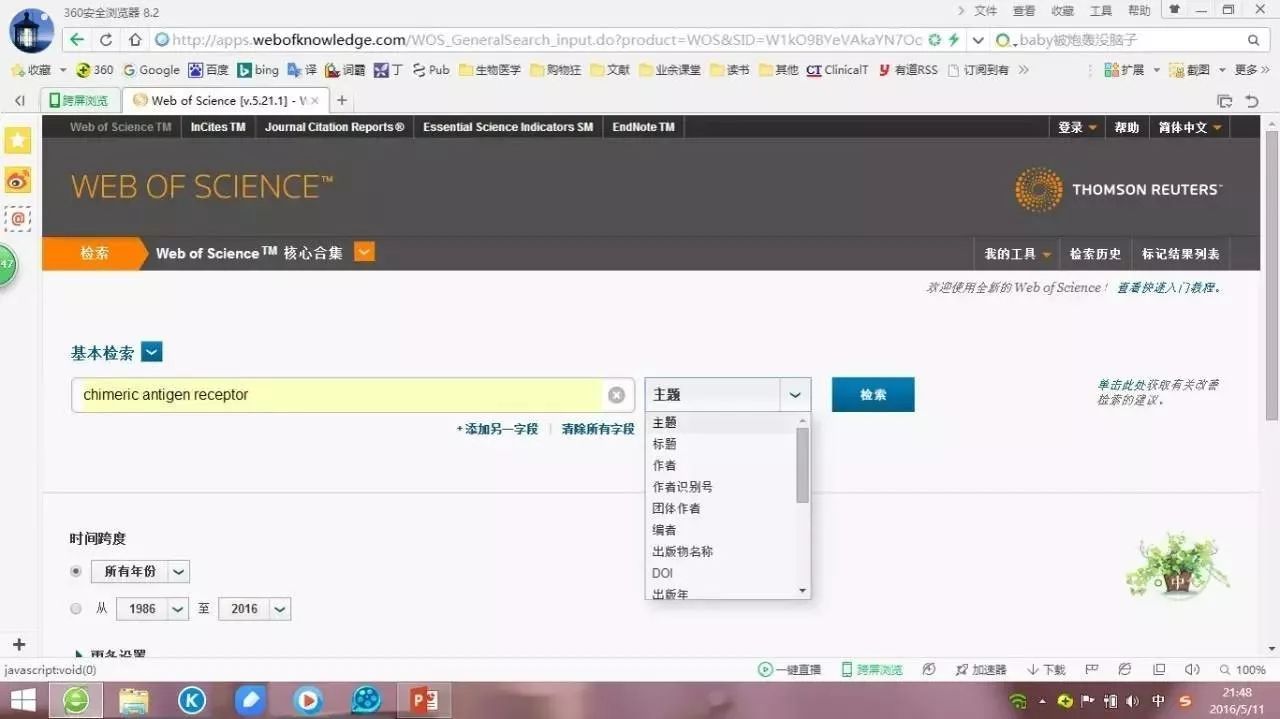Screen dimensions: 1280x719
Task: Open the ClinicalT bookmark
Action: pos(838,70)
